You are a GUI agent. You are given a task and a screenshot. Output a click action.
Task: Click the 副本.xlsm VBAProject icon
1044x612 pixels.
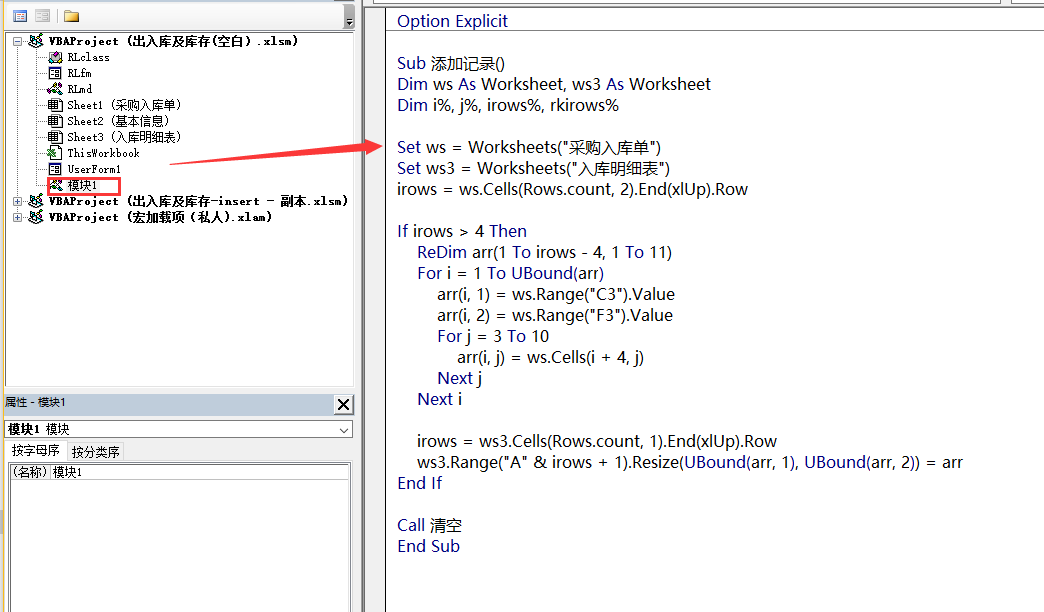[x=36, y=201]
